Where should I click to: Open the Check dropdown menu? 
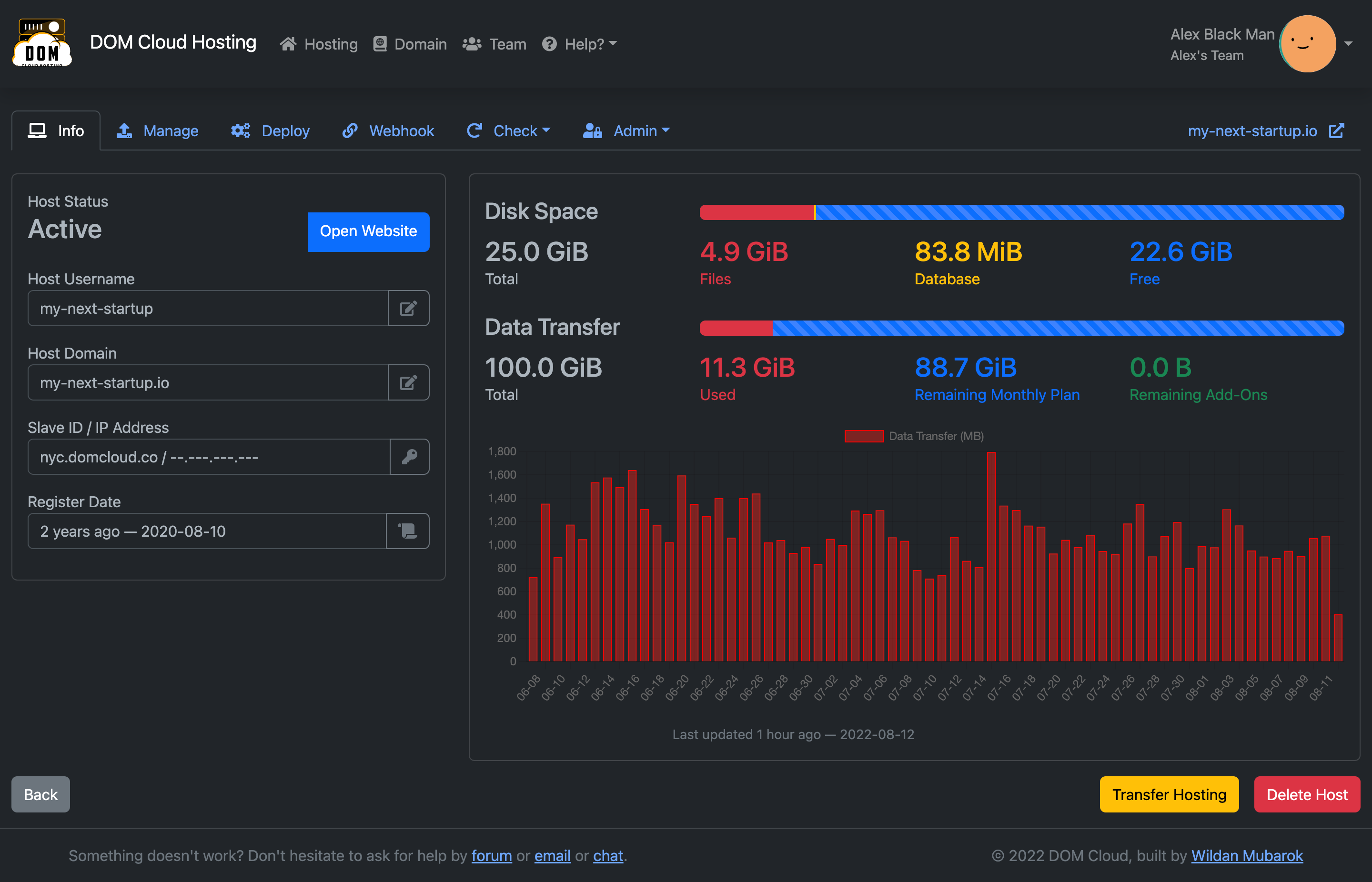tap(509, 130)
